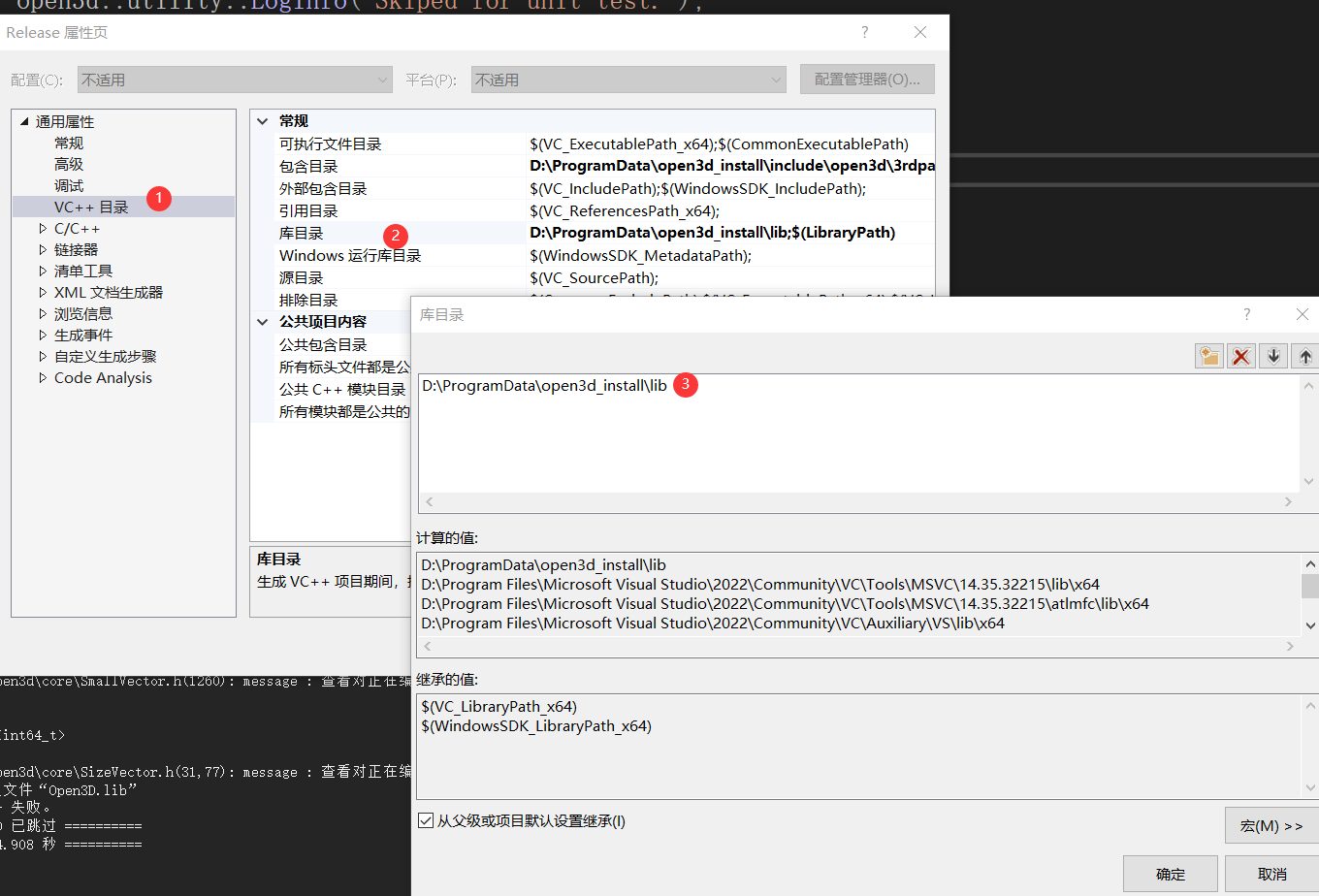Open the 配置管理器 dialog
Screen dimensions: 1319x896
[x=866, y=79]
